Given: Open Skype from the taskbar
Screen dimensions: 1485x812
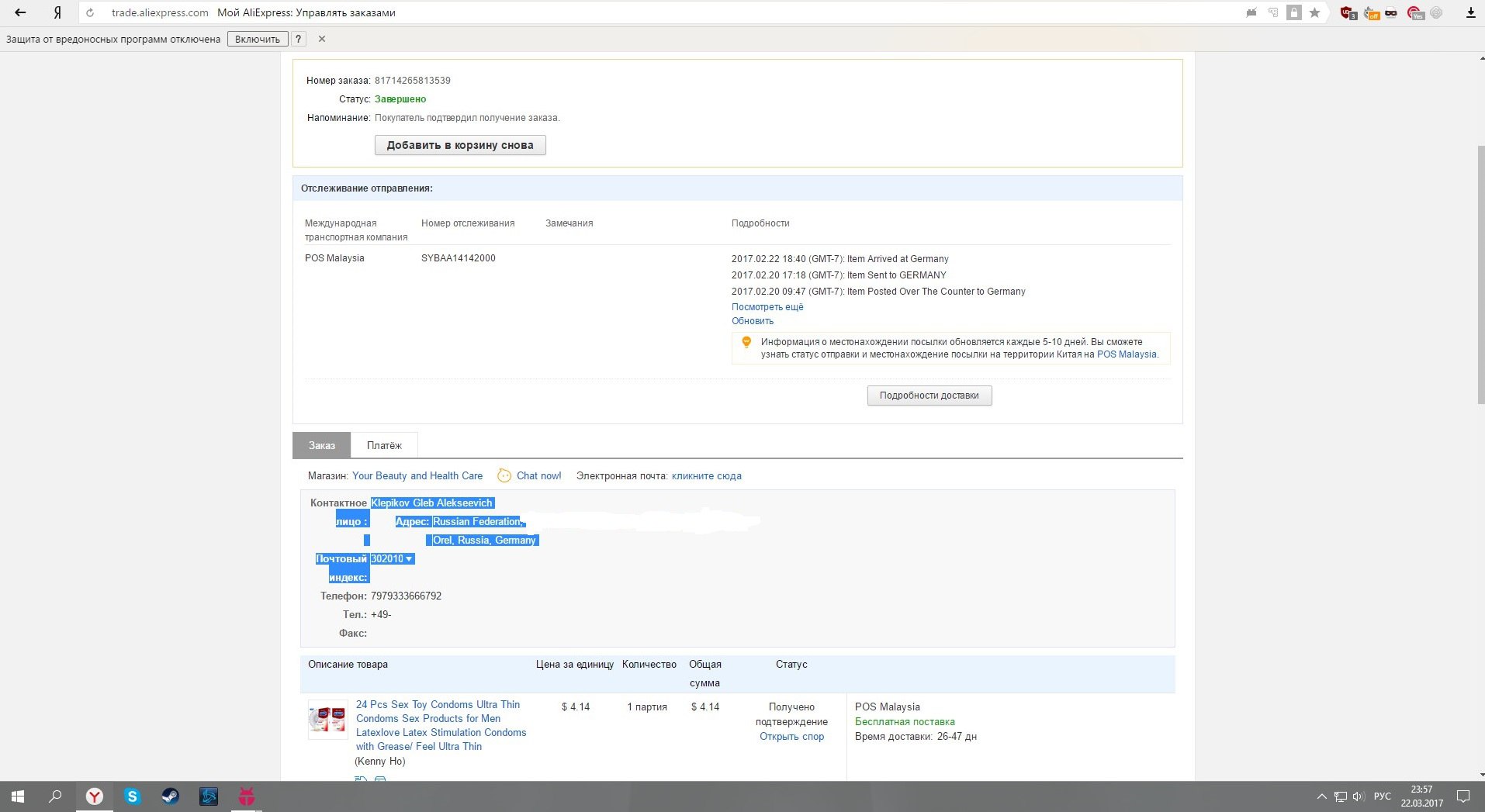Looking at the screenshot, I should pos(132,796).
